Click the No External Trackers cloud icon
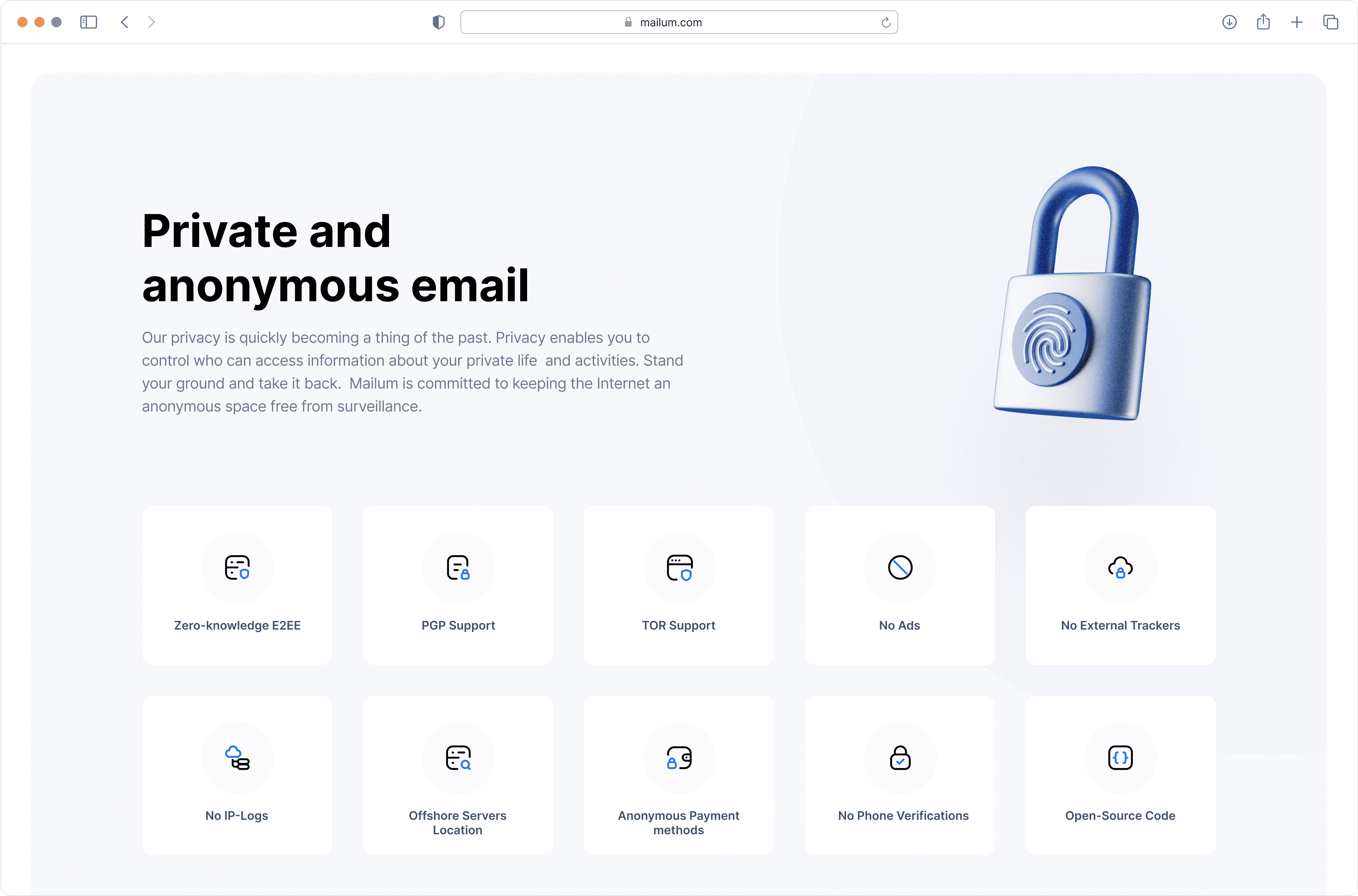Screen dimensions: 1358x896 pos(1120,567)
